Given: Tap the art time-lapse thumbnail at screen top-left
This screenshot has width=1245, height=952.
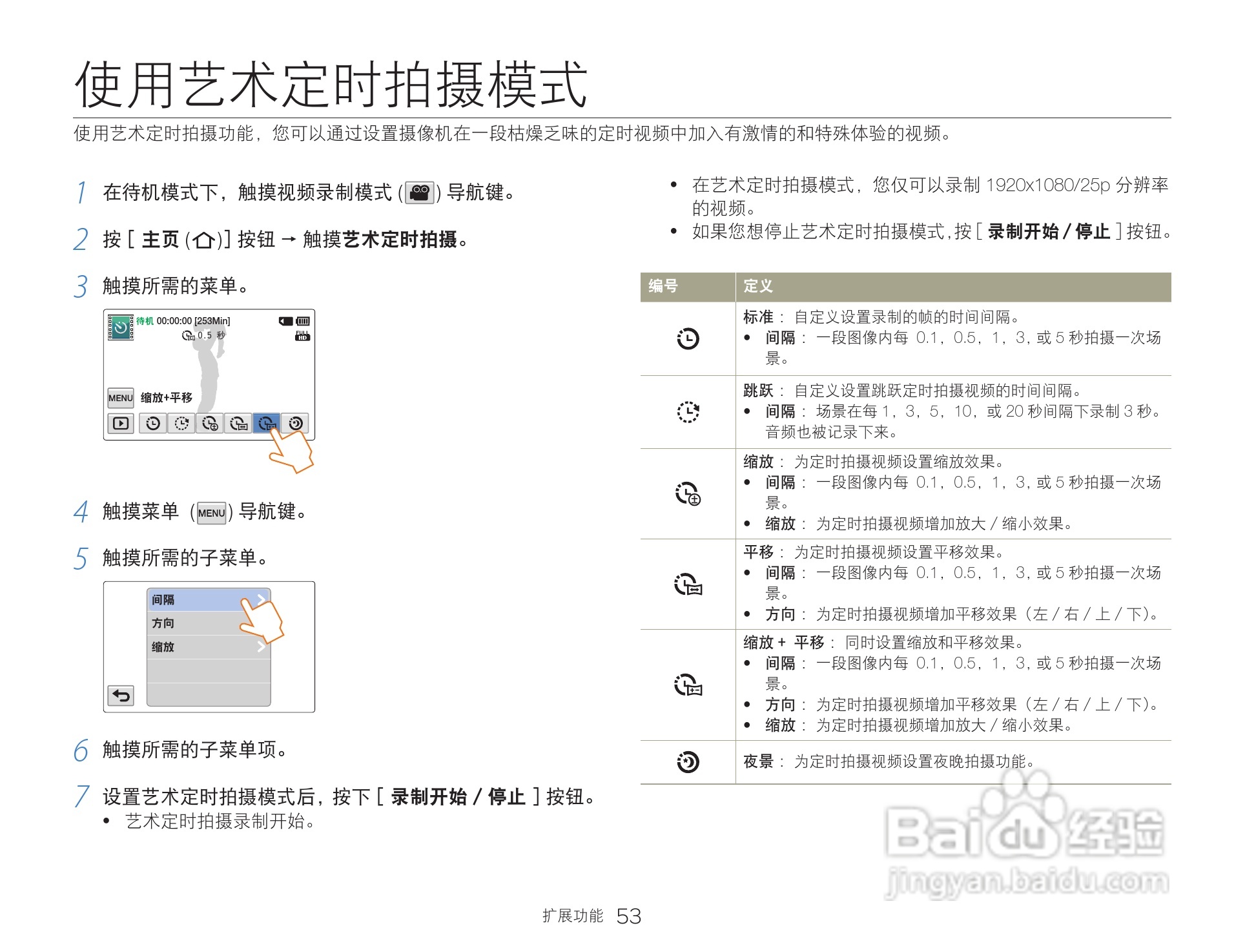Looking at the screenshot, I should point(120,326).
